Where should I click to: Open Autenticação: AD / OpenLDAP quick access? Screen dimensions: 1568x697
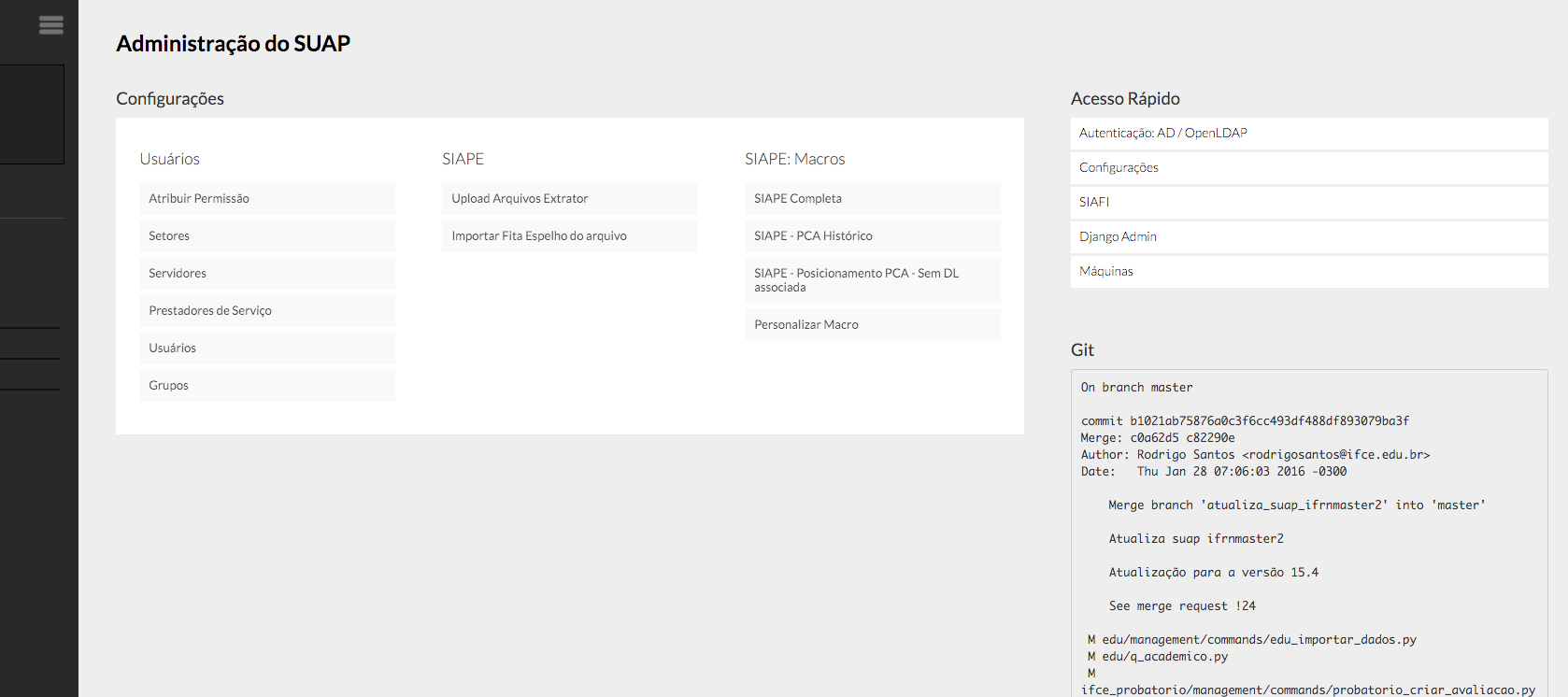point(1309,133)
